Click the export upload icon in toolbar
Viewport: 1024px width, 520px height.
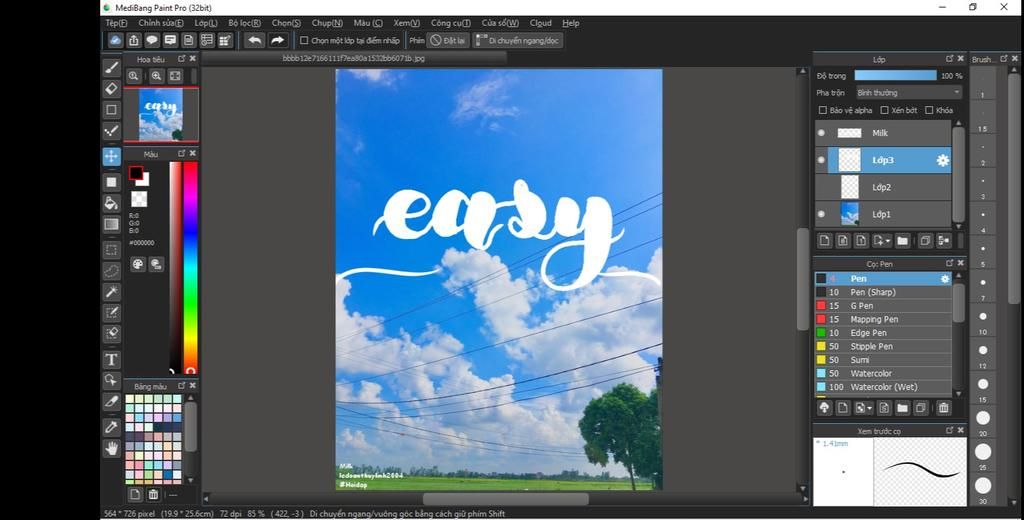tap(134, 41)
